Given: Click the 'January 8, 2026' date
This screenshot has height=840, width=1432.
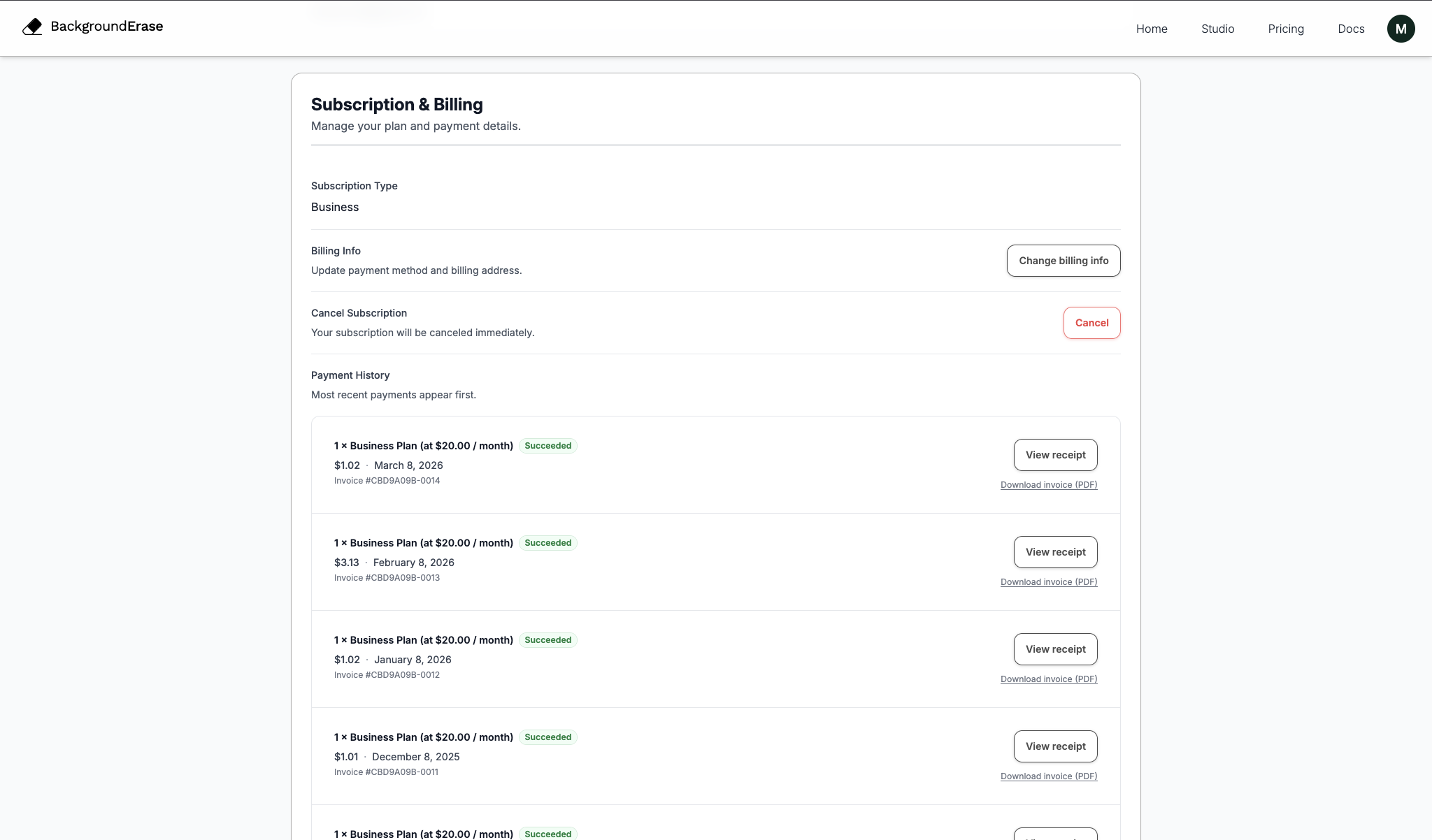Looking at the screenshot, I should (413, 660).
